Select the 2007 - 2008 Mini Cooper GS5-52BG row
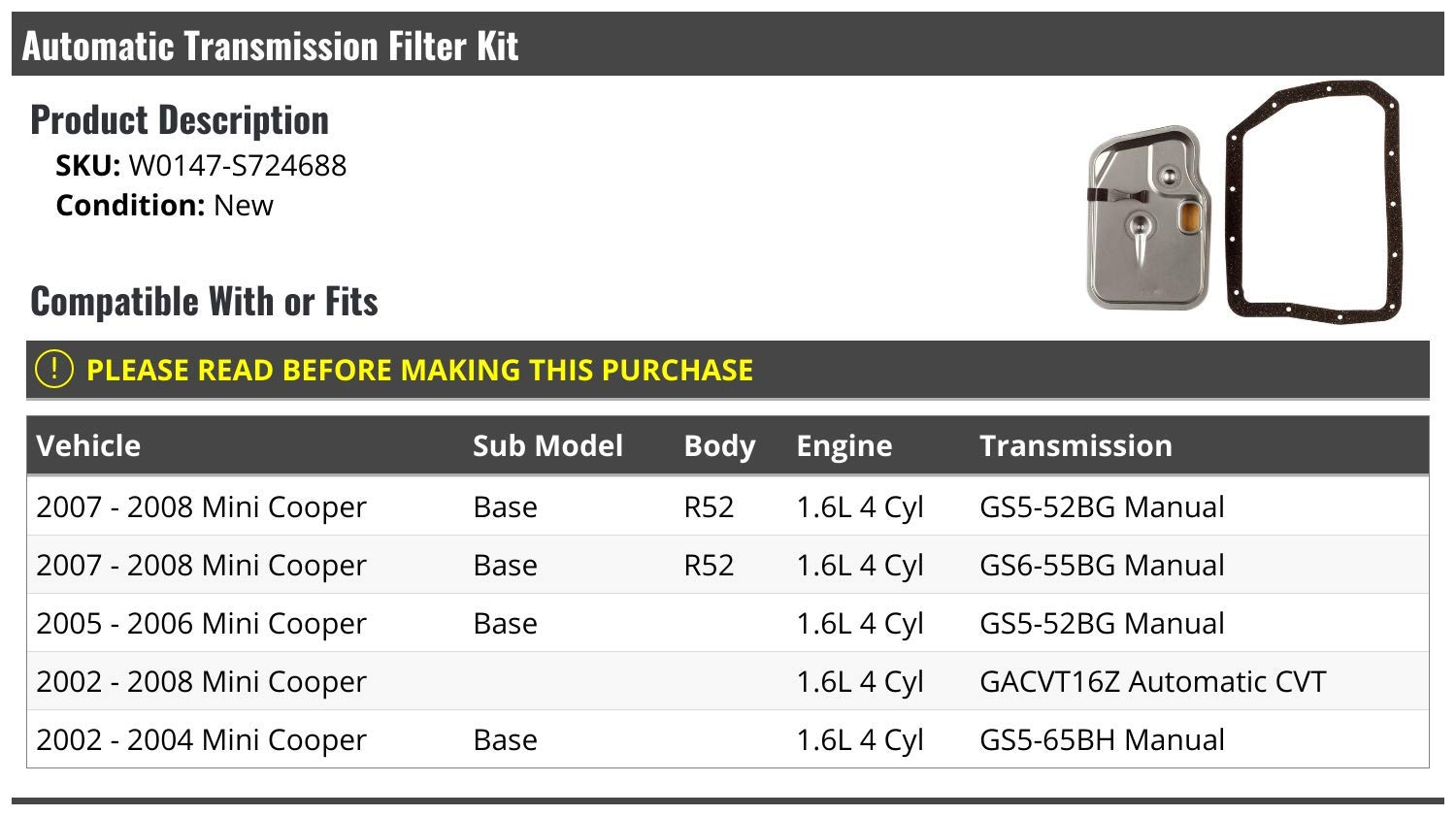This screenshot has width=1456, height=816. tap(727, 506)
